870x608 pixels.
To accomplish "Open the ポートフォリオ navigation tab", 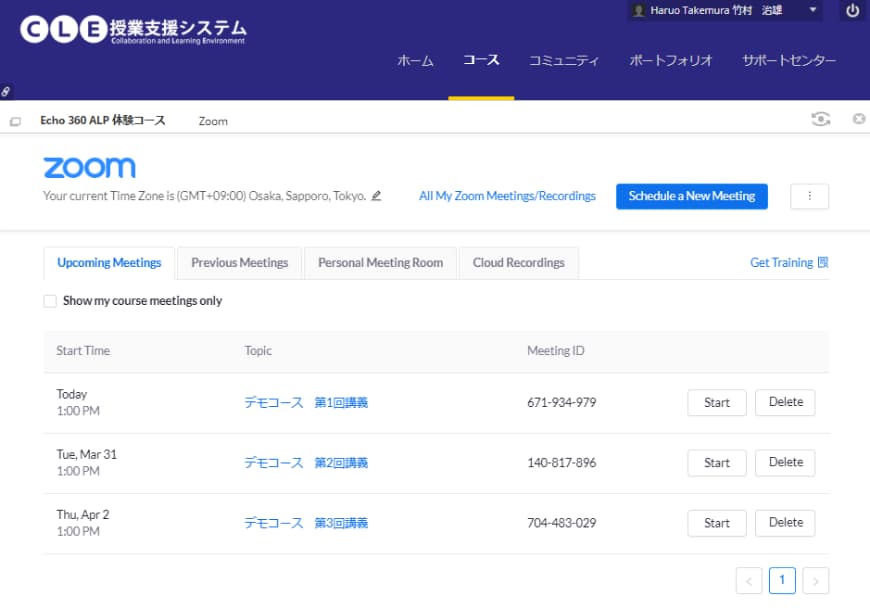I will tap(670, 60).
